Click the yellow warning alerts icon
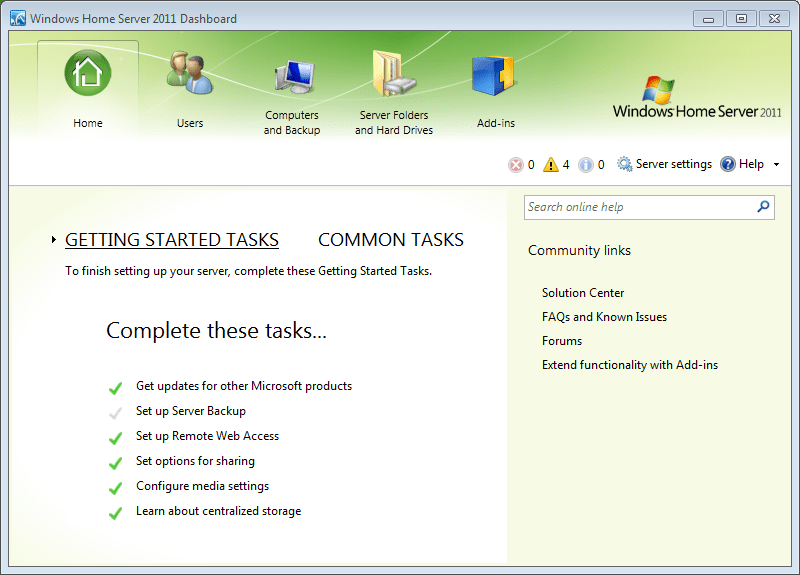Screen dimensions: 800x575 click(551, 164)
